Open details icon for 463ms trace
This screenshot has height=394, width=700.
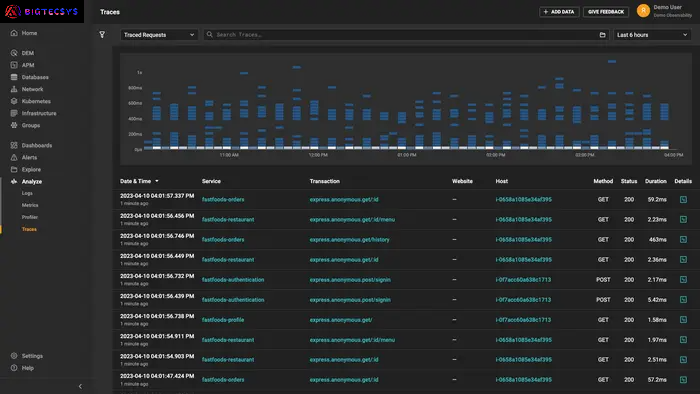tap(683, 239)
